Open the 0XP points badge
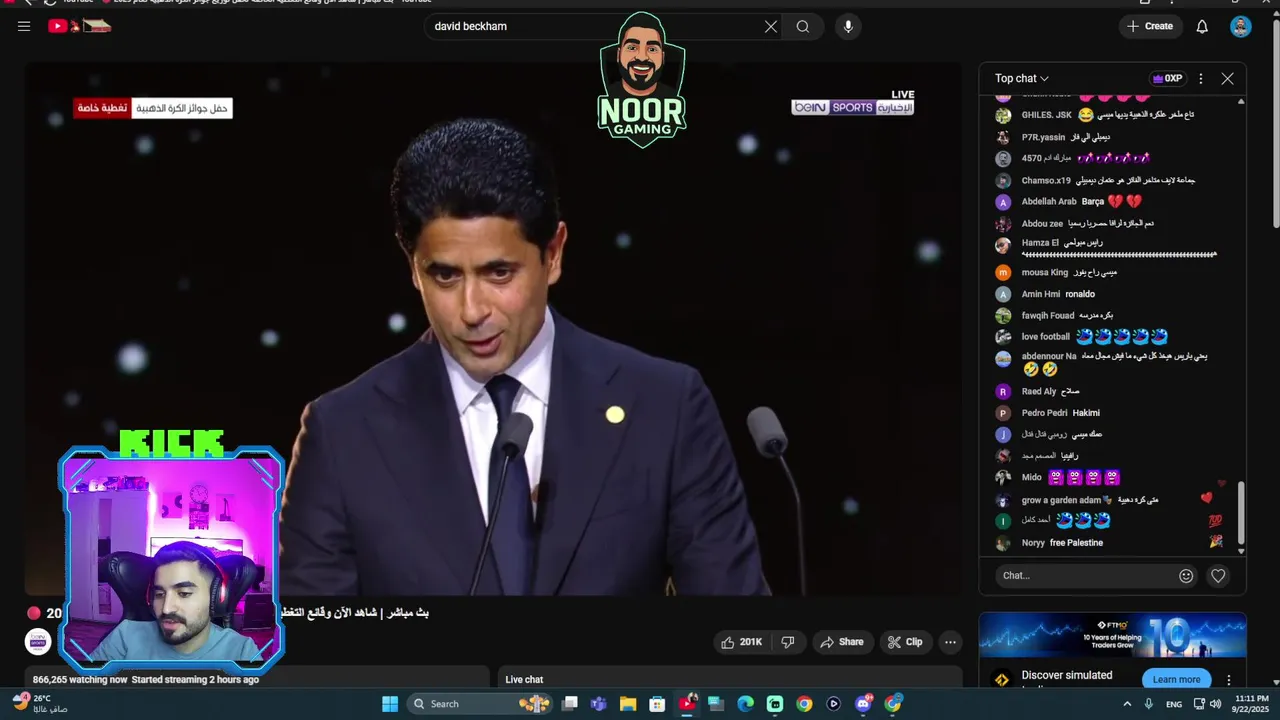The image size is (1280, 720). click(1167, 79)
